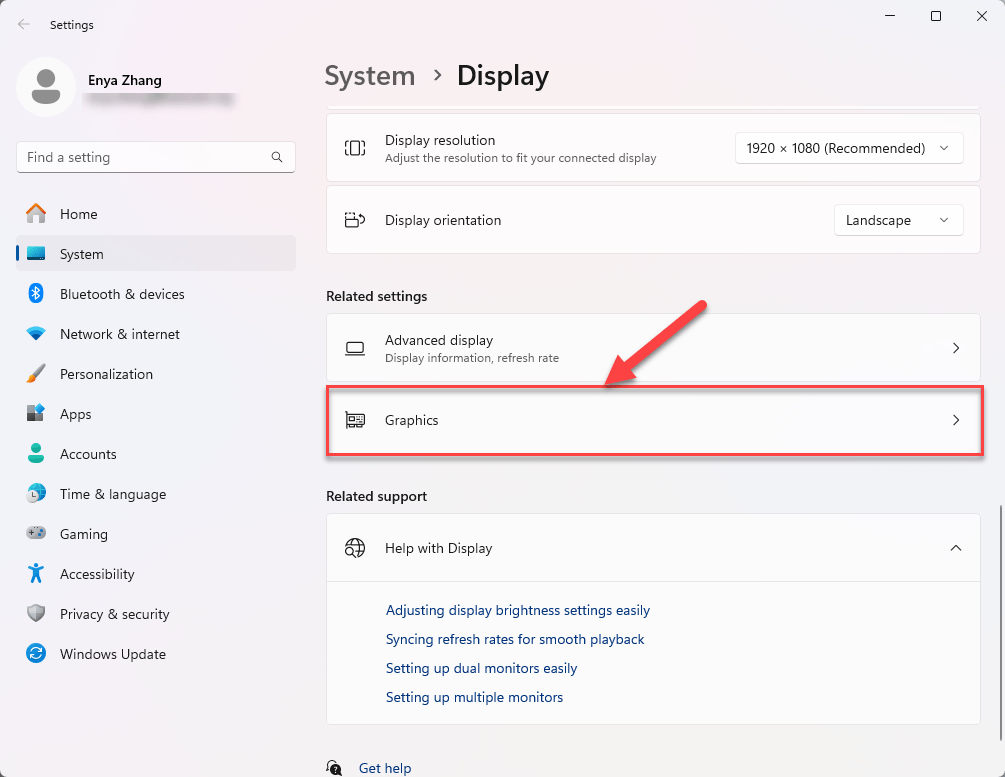This screenshot has height=777, width=1005.
Task: Click the Display resolution icon
Action: [x=355, y=148]
